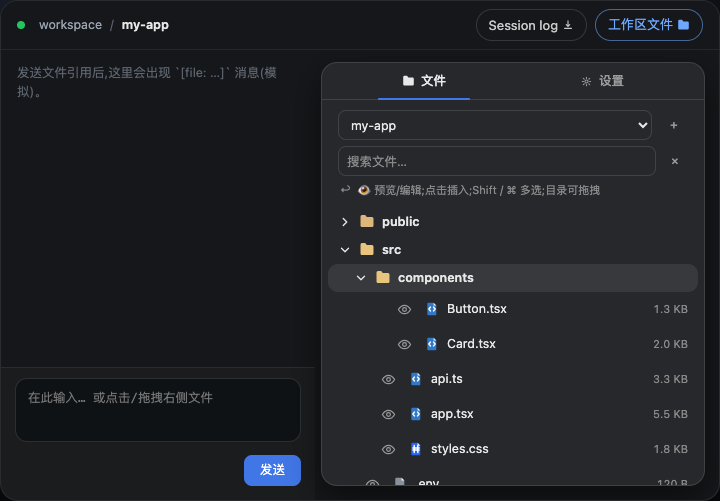Click the Session log download button
The height and width of the screenshot is (501, 720).
[531, 25]
